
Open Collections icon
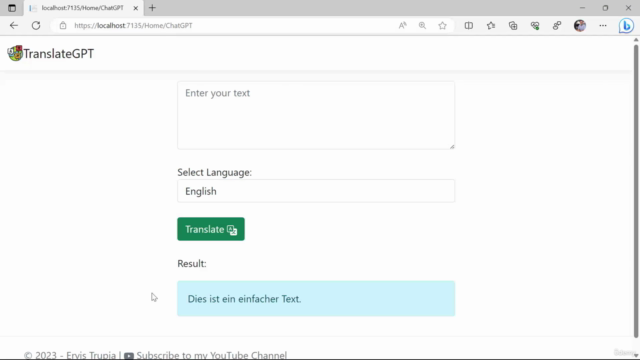pyautogui.click(x=513, y=25)
